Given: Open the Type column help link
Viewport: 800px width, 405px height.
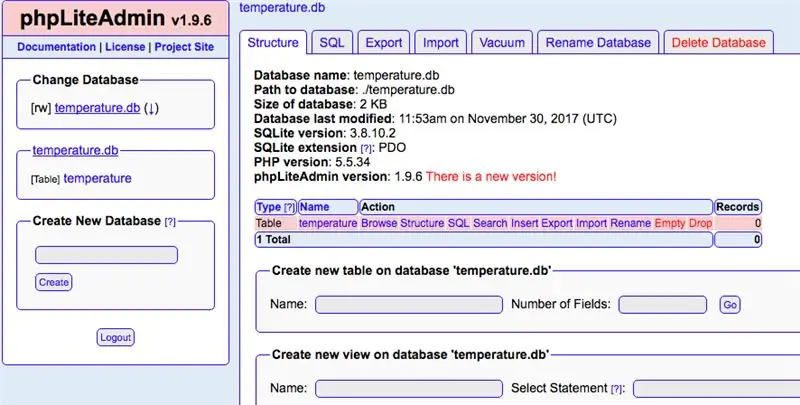Looking at the screenshot, I should [289, 208].
